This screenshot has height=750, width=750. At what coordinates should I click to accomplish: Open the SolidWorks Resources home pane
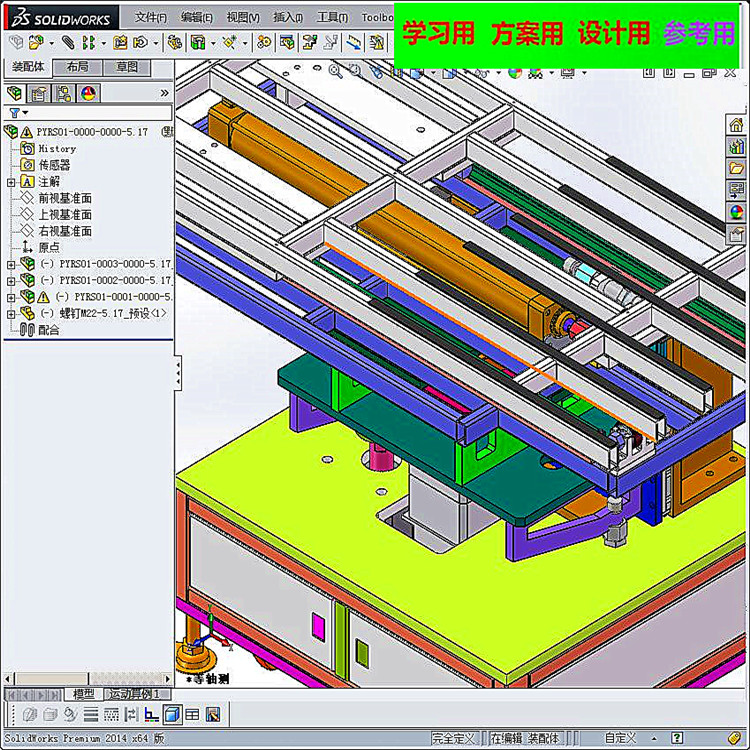coord(736,125)
